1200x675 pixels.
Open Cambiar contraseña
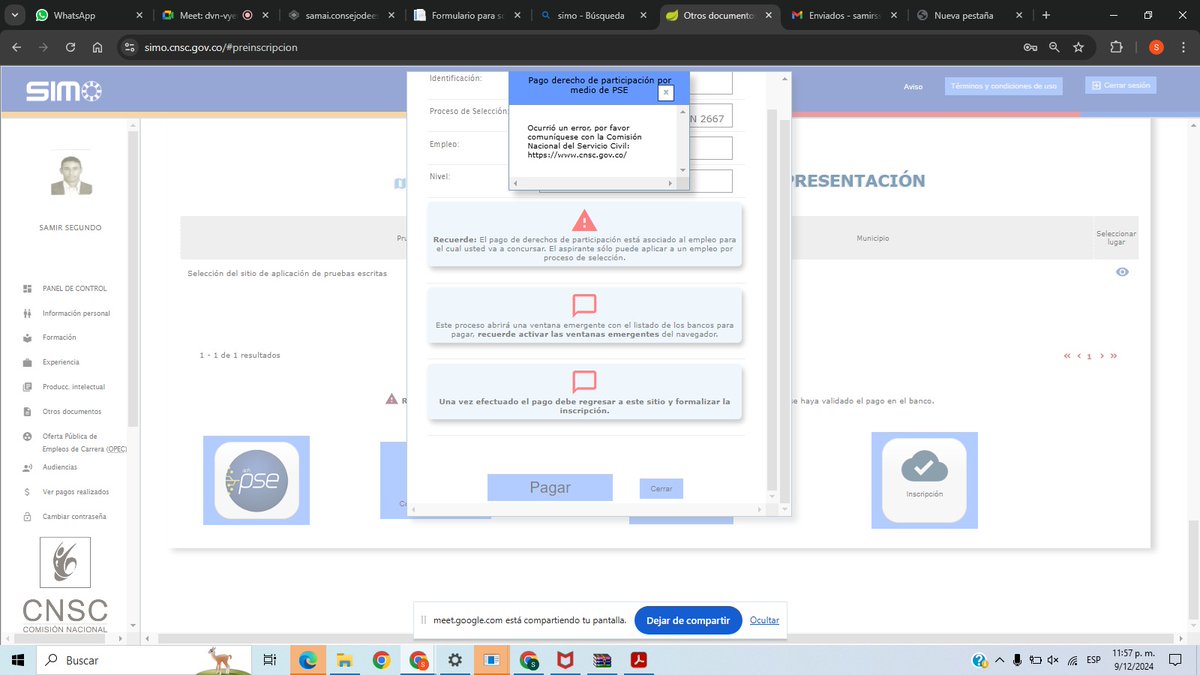74,516
